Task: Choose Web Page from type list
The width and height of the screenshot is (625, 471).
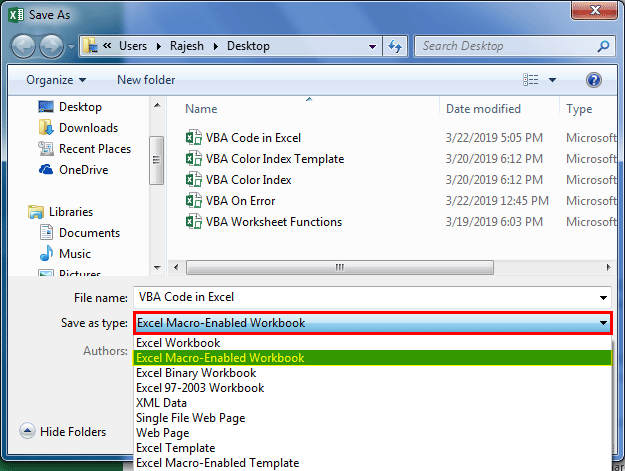Action: [372, 433]
